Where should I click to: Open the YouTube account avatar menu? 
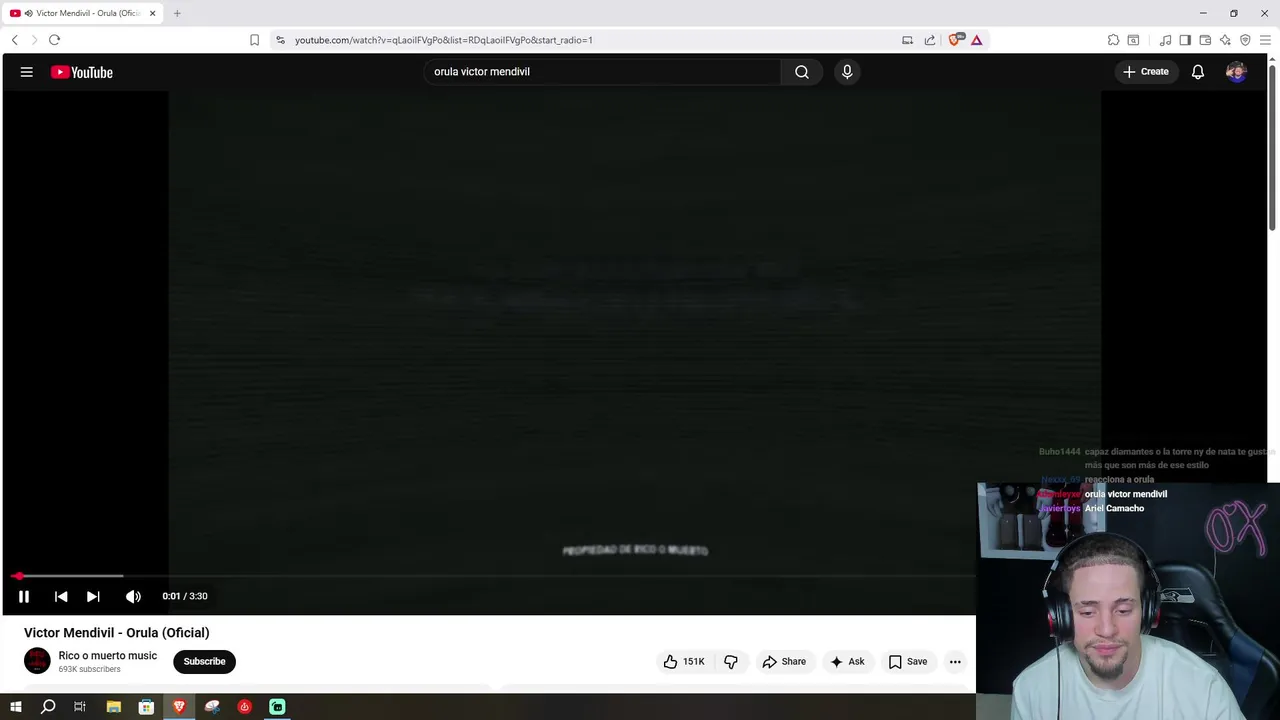tap(1236, 72)
